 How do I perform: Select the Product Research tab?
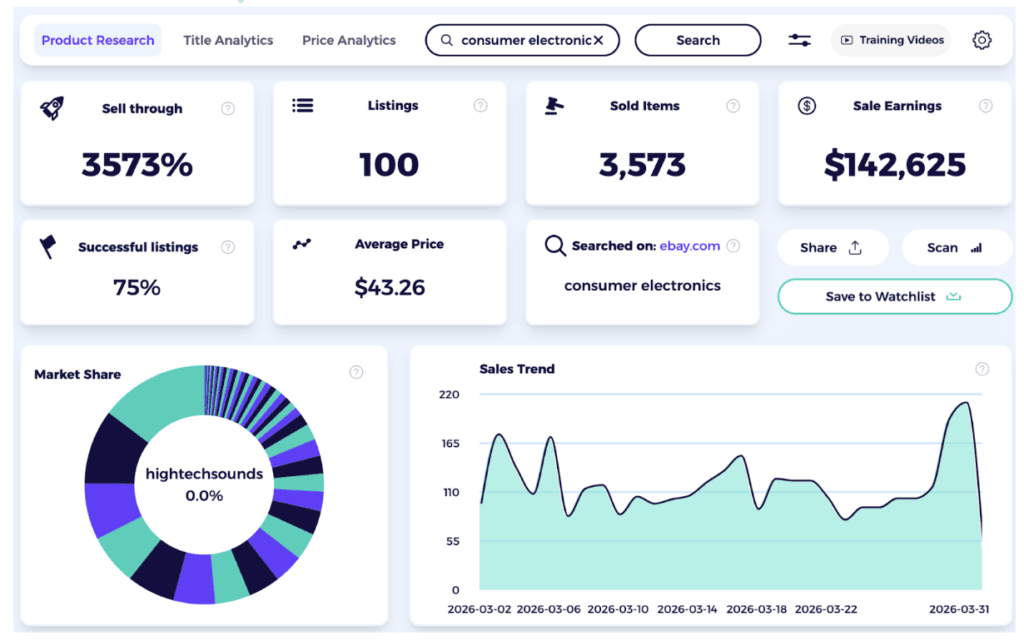(x=98, y=40)
